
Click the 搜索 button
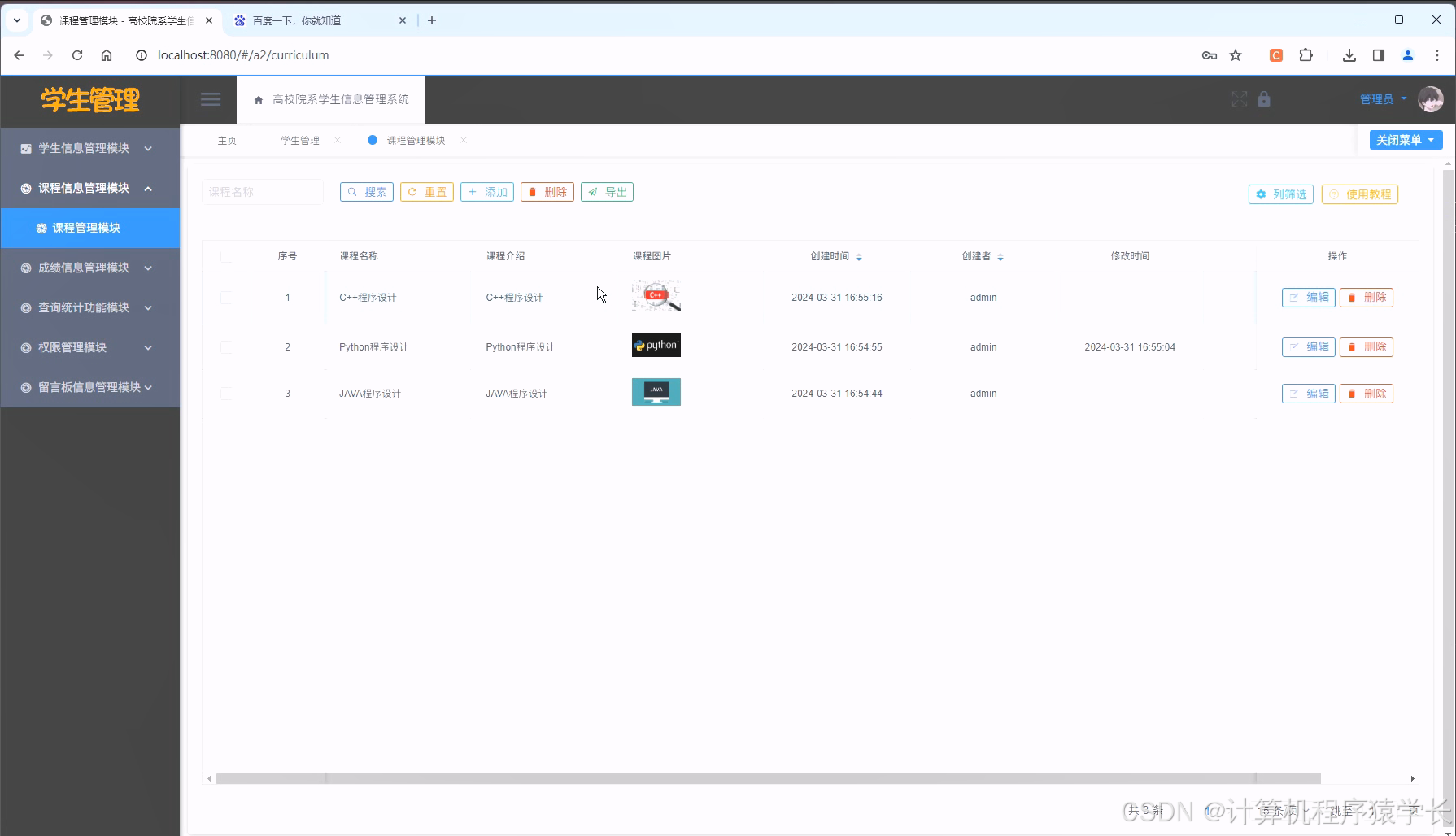[367, 192]
